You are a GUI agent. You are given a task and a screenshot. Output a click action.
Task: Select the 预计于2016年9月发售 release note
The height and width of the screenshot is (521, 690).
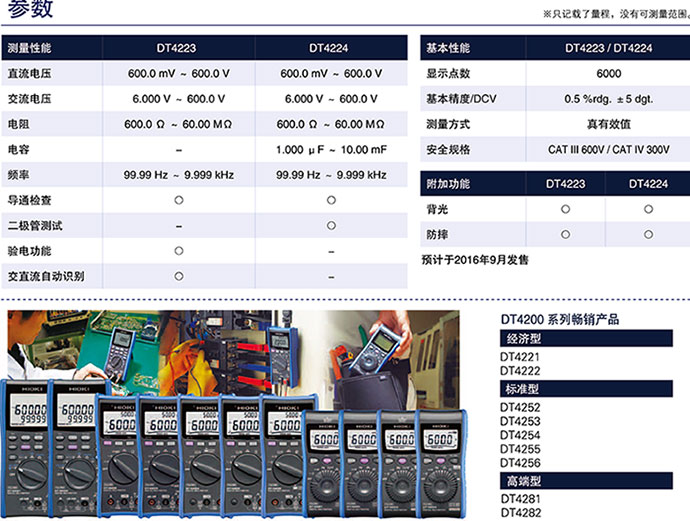[x=475, y=260]
